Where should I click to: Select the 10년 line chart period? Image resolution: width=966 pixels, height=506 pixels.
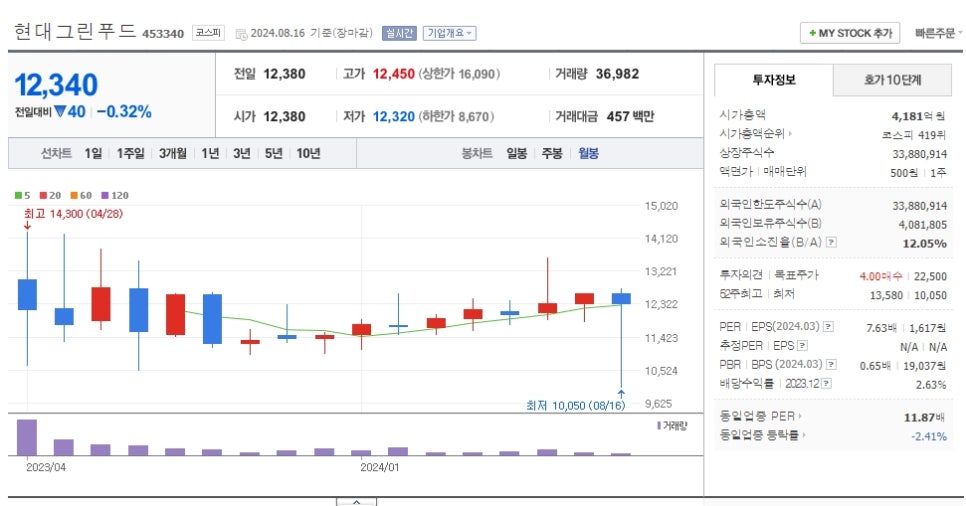click(308, 153)
